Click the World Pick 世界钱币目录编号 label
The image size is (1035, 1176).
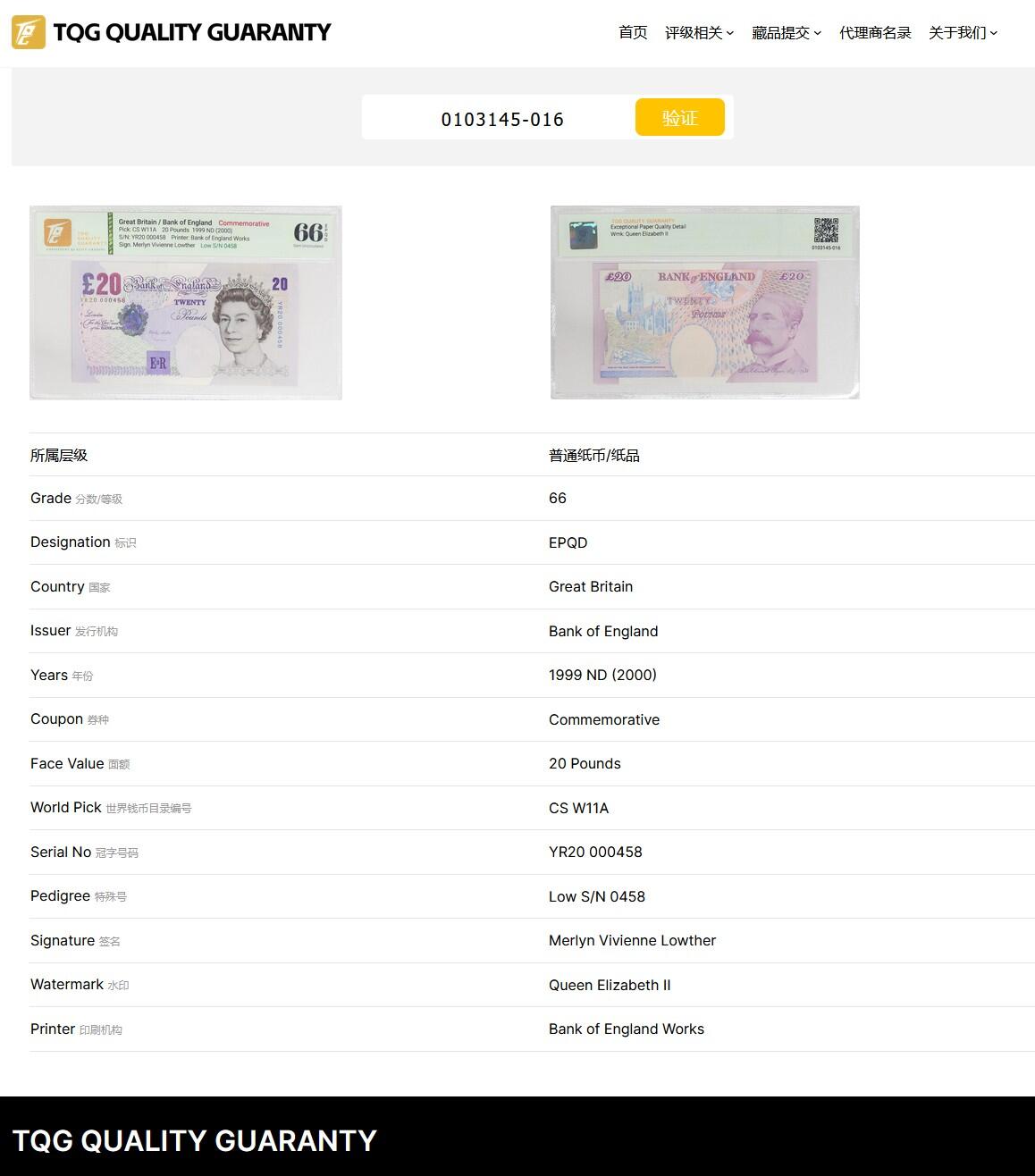111,808
